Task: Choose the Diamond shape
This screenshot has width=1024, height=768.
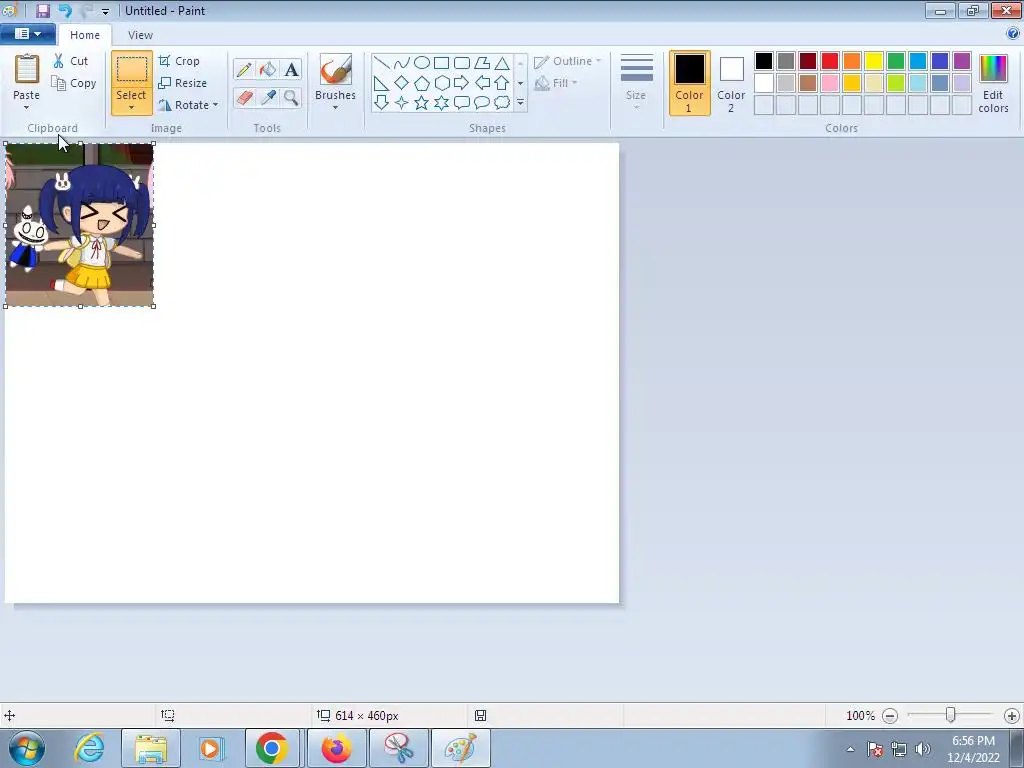Action: (402, 83)
